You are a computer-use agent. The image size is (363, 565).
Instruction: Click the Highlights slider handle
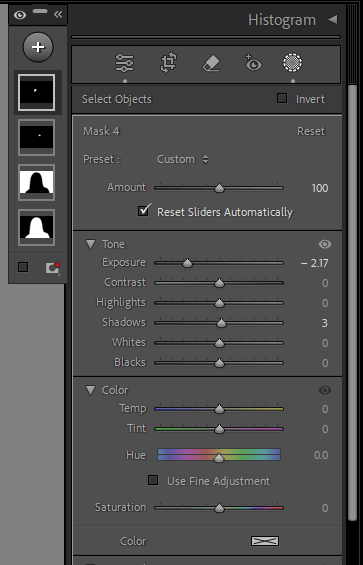(219, 304)
